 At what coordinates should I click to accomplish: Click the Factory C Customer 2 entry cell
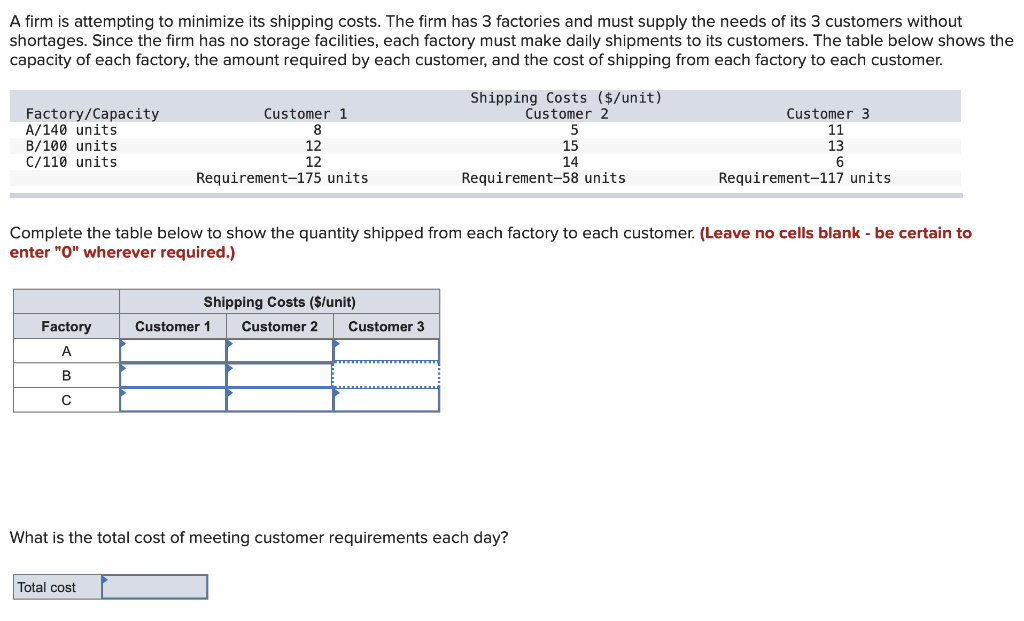pos(280,400)
